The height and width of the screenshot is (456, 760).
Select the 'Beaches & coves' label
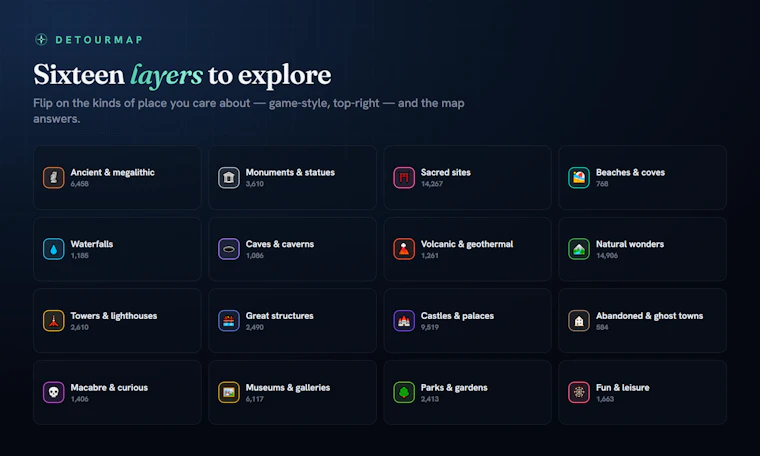click(630, 173)
